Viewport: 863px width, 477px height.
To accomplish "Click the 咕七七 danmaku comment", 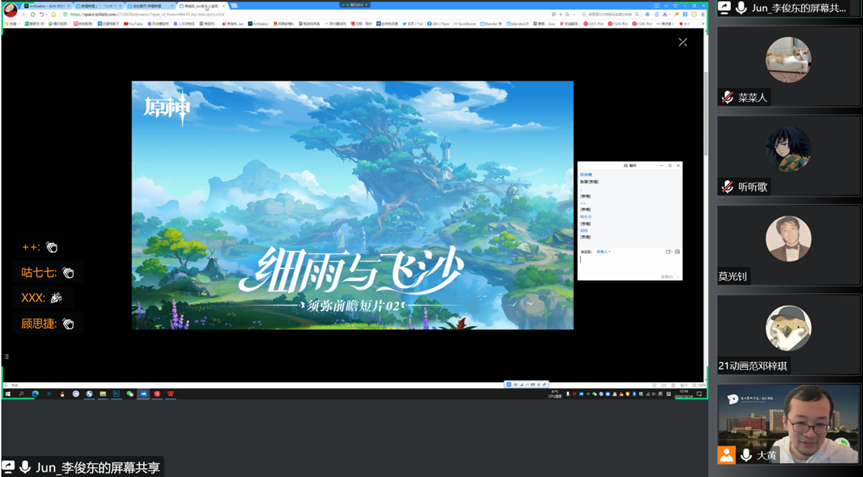I will (48, 272).
